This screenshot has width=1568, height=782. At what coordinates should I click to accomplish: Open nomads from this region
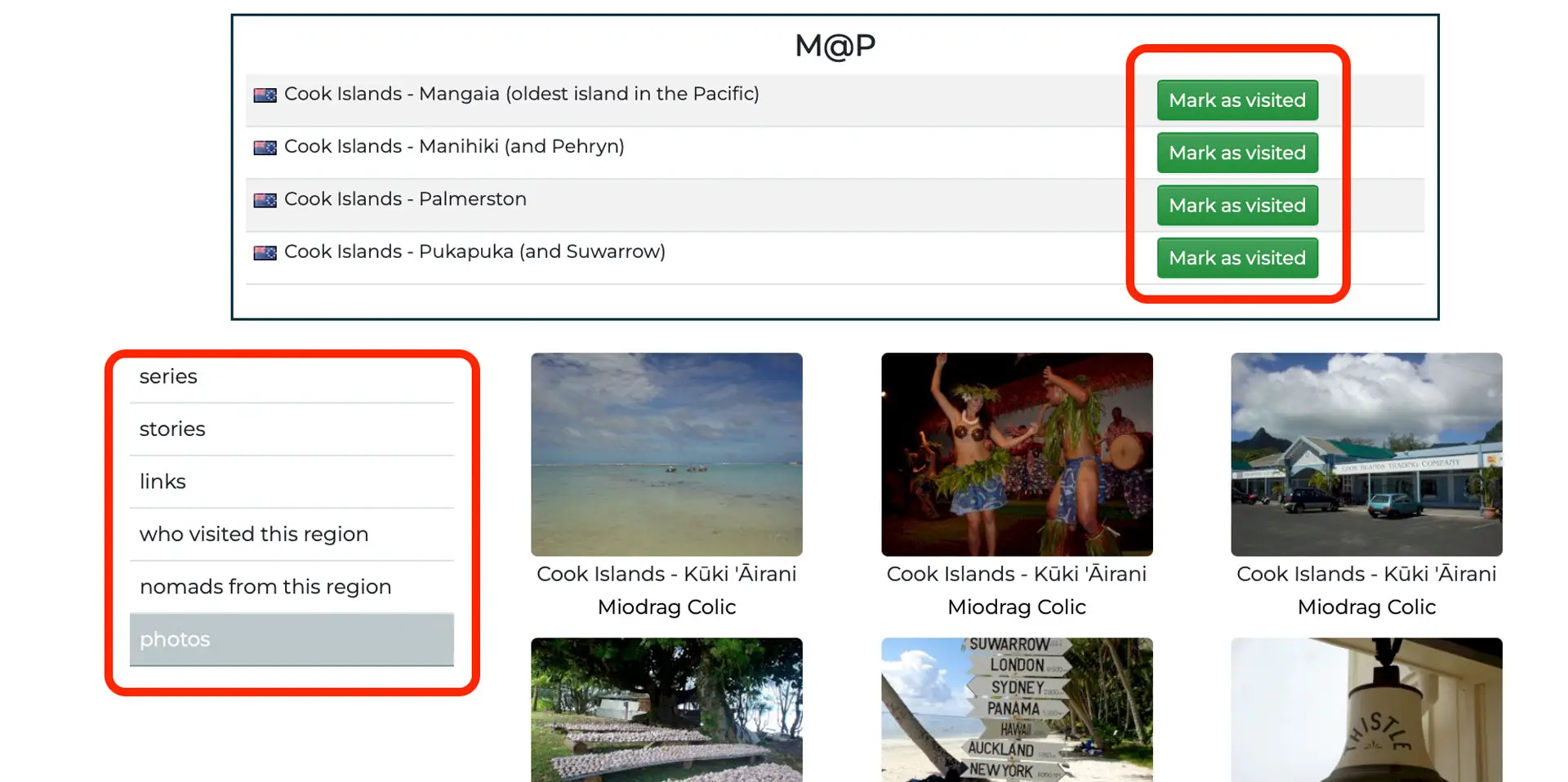tap(265, 587)
